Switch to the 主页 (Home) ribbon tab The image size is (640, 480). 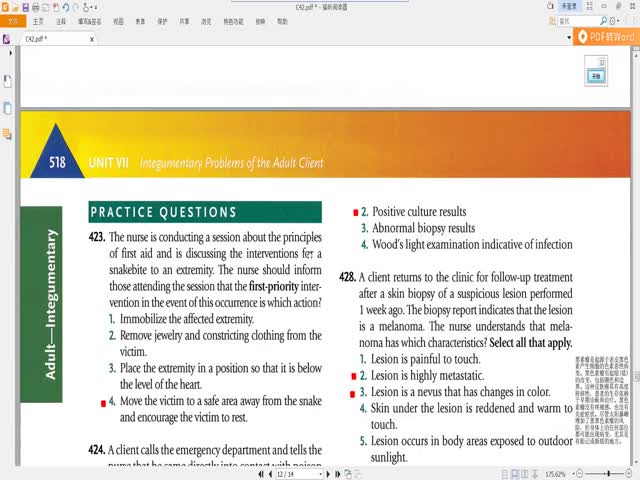coord(38,20)
